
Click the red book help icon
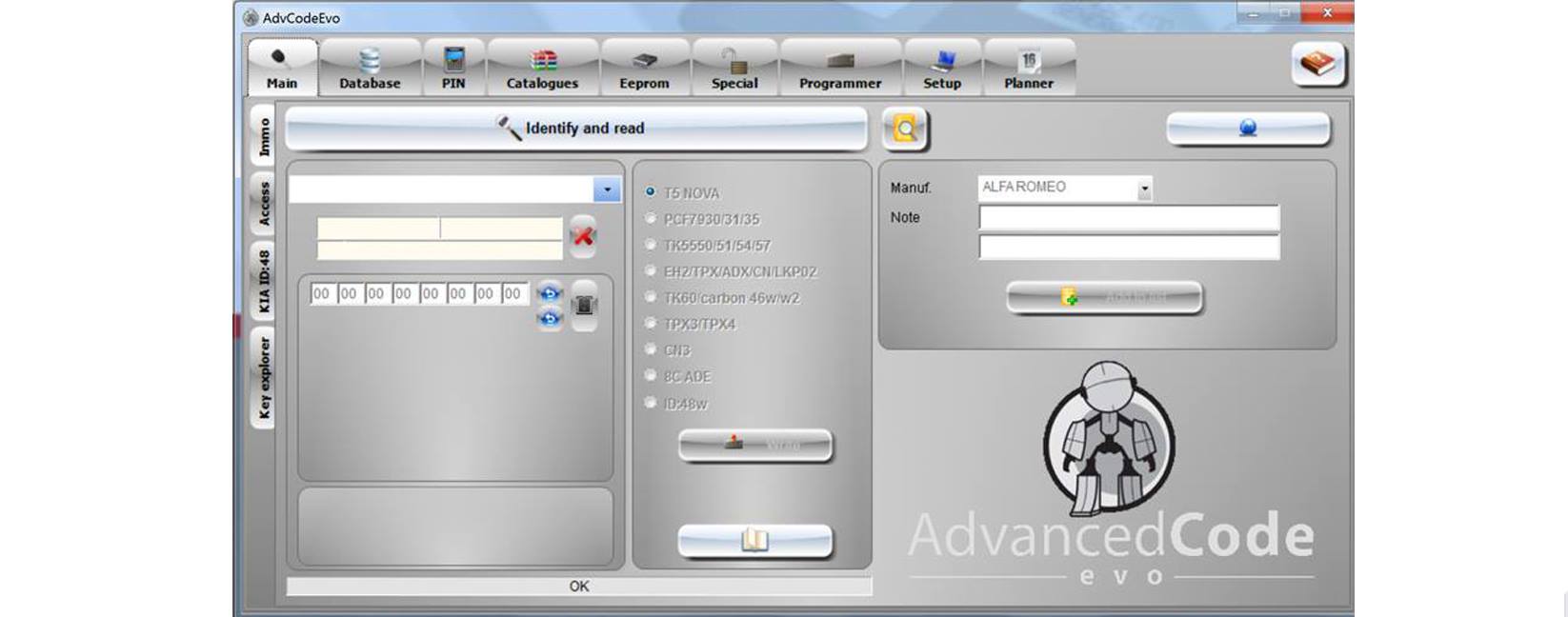(1318, 65)
